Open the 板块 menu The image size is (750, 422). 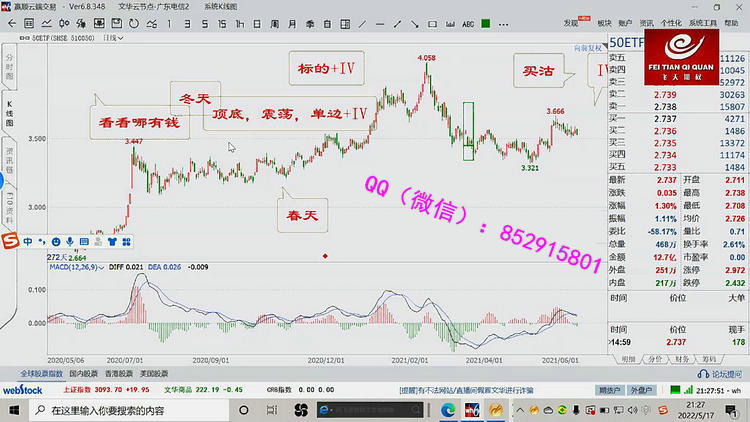point(604,21)
